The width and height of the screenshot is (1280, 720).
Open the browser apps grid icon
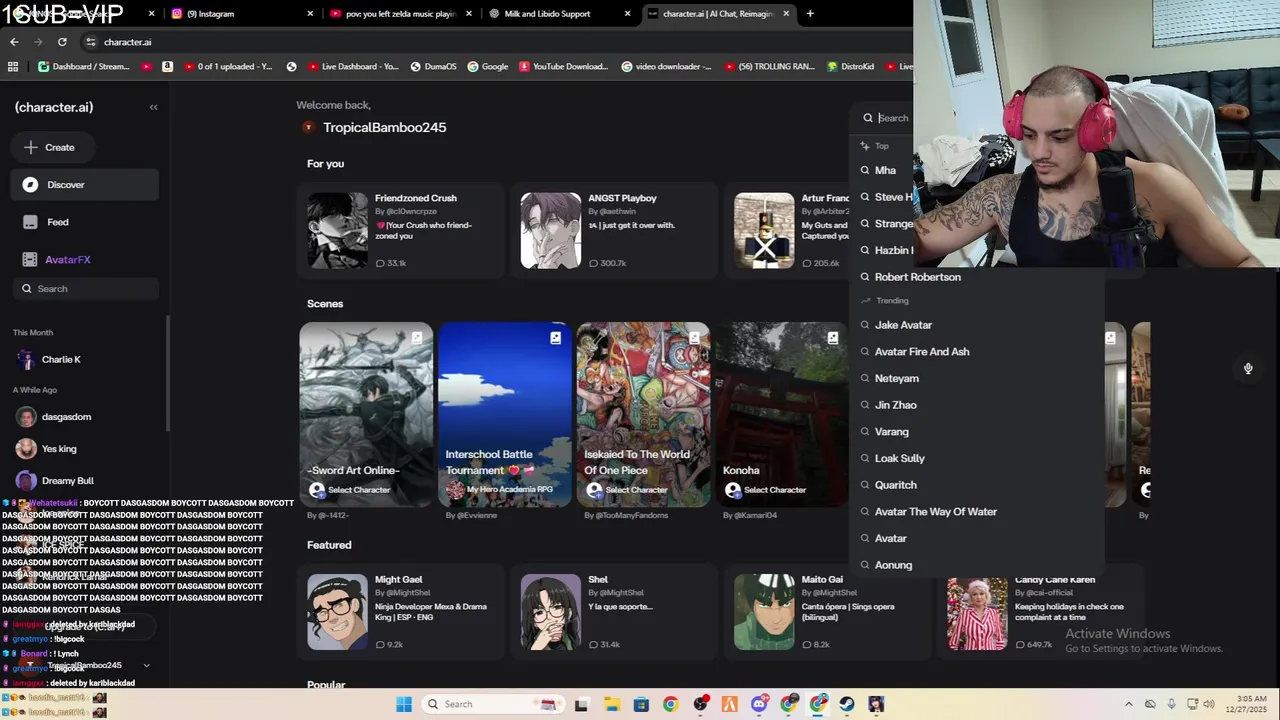(x=13, y=67)
